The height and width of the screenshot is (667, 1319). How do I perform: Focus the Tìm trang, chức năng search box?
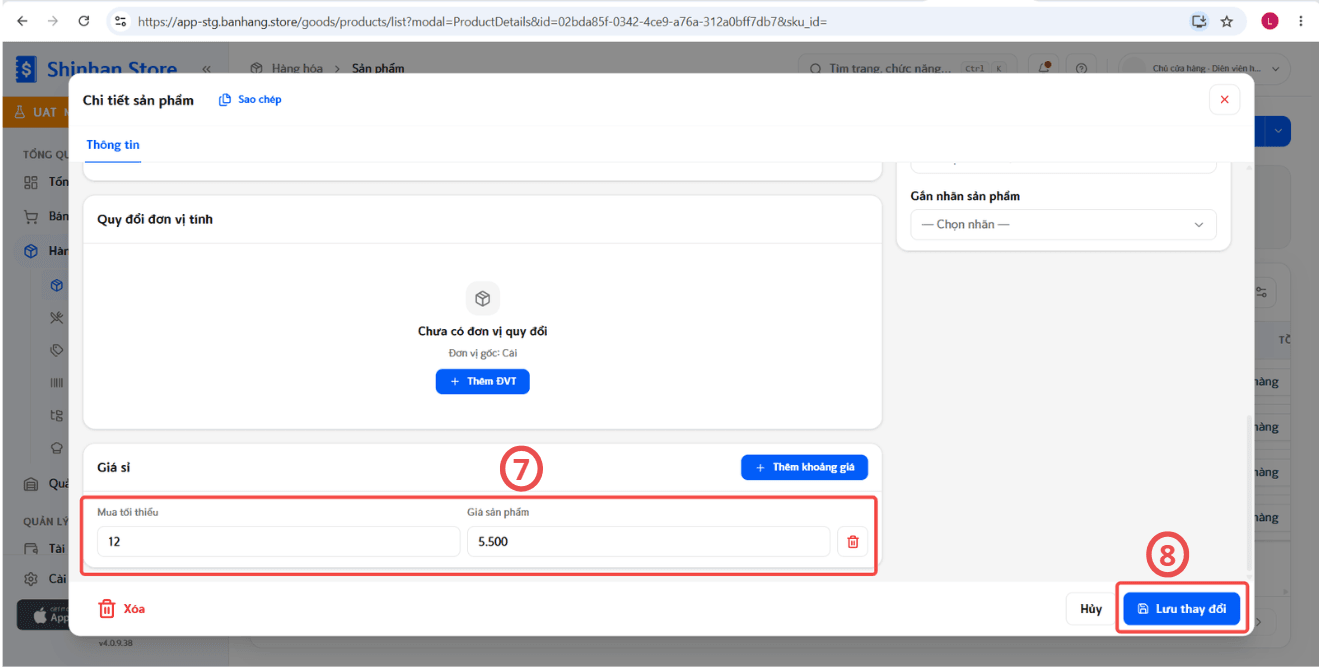click(907, 69)
